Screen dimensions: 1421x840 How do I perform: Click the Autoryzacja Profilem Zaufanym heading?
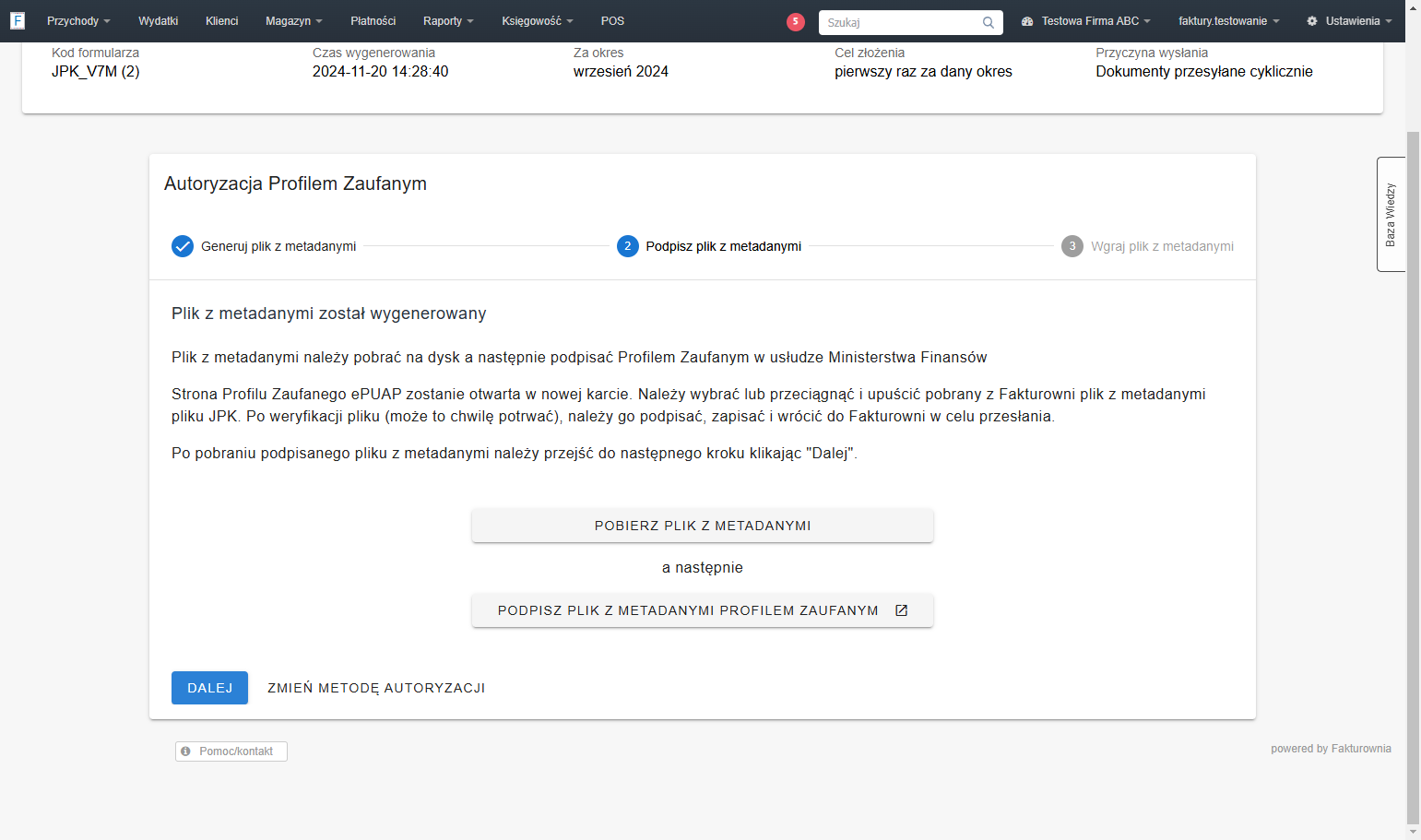coord(295,183)
